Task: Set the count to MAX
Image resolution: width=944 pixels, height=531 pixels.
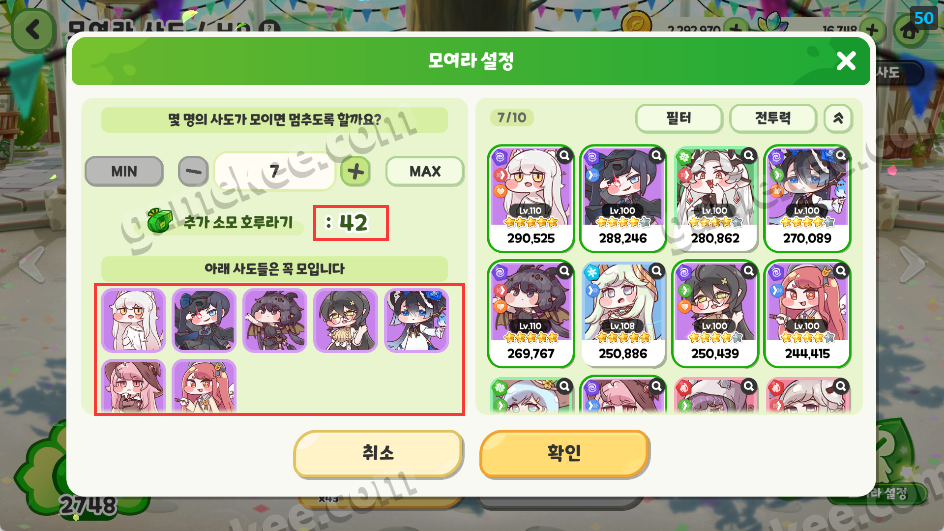Action: tap(425, 172)
